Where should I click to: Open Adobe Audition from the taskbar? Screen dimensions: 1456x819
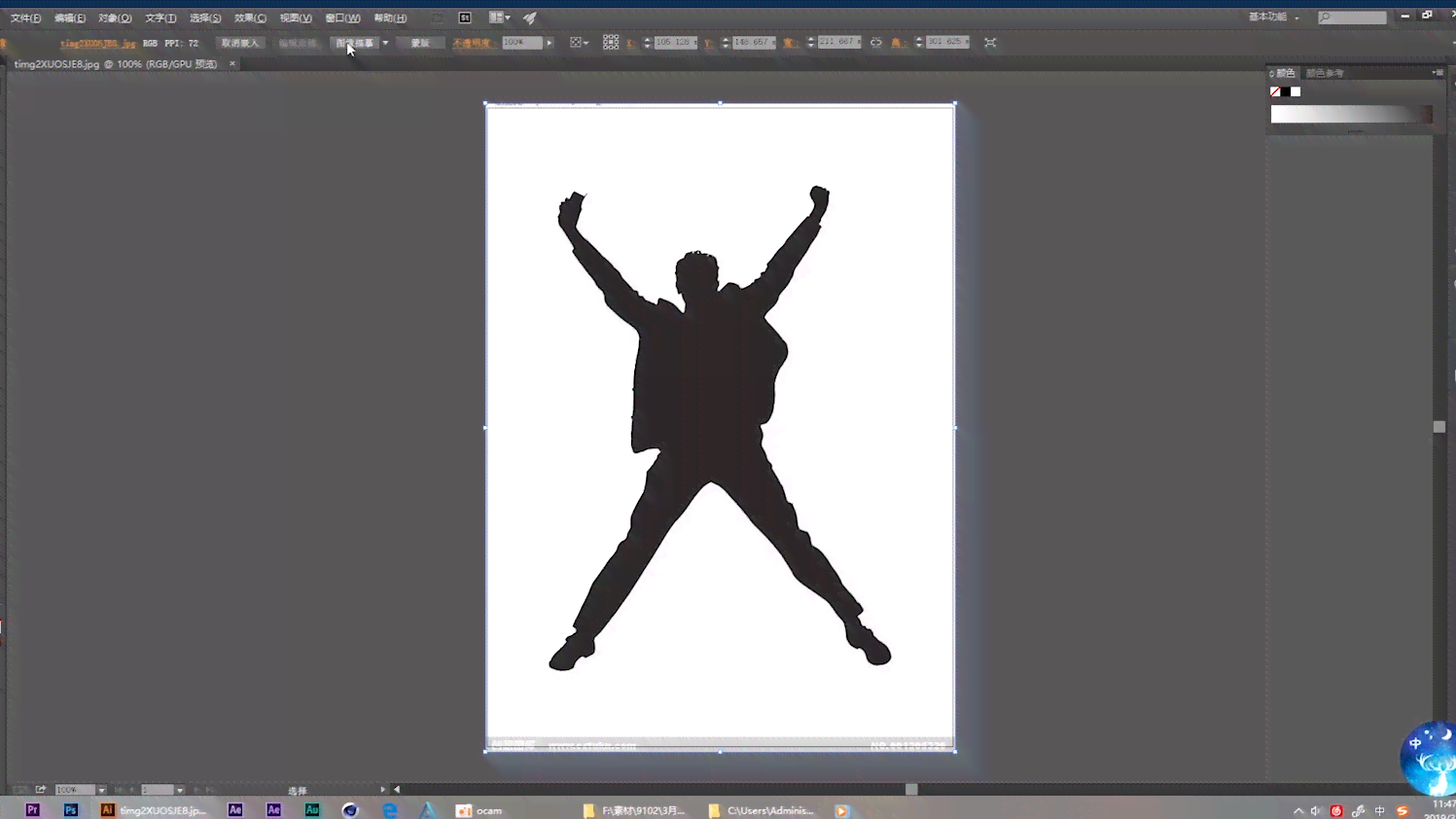point(312,809)
